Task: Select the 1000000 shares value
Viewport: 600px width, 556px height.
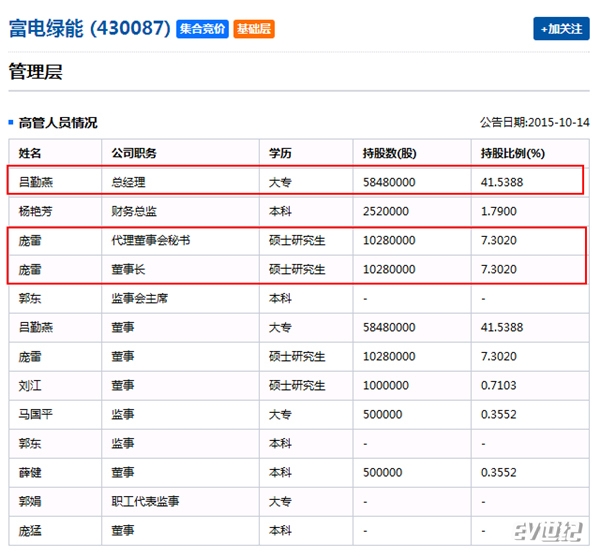Action: 386,385
